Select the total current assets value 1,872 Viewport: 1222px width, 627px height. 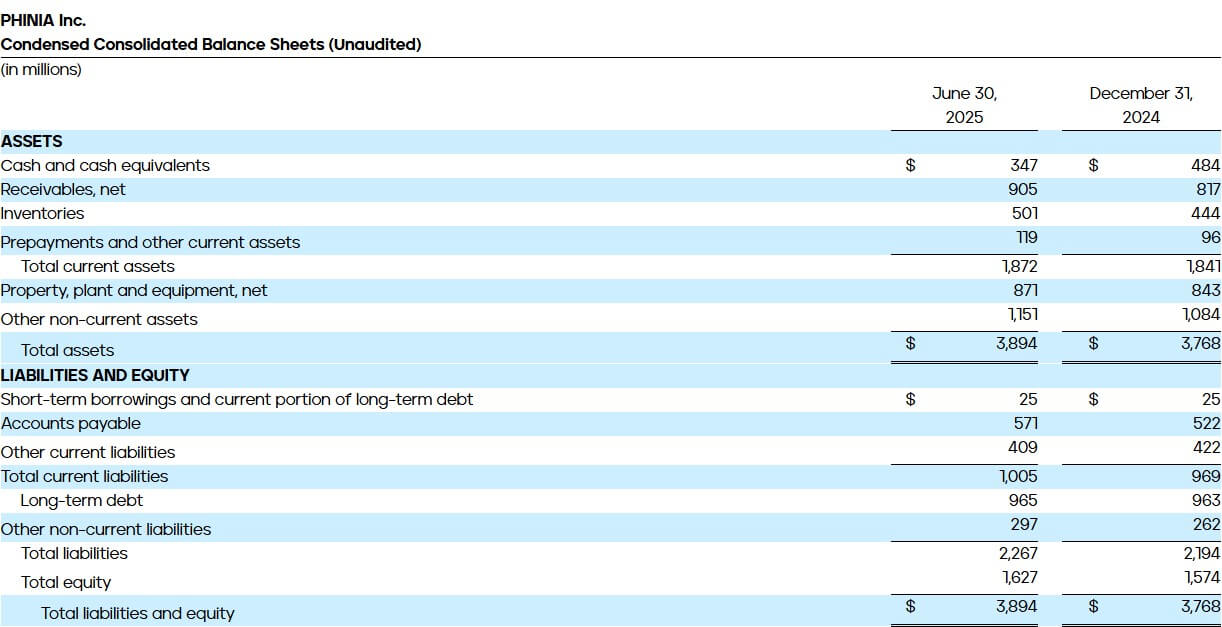tap(1020, 266)
